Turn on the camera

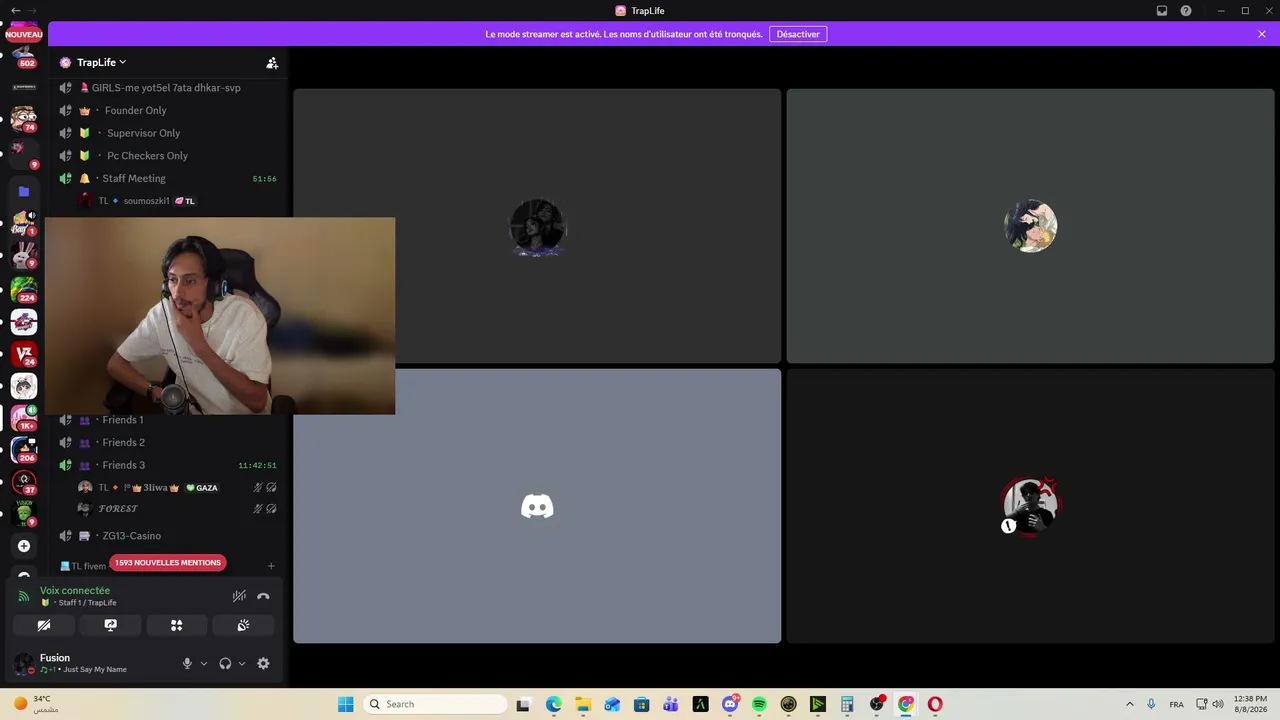click(44, 626)
